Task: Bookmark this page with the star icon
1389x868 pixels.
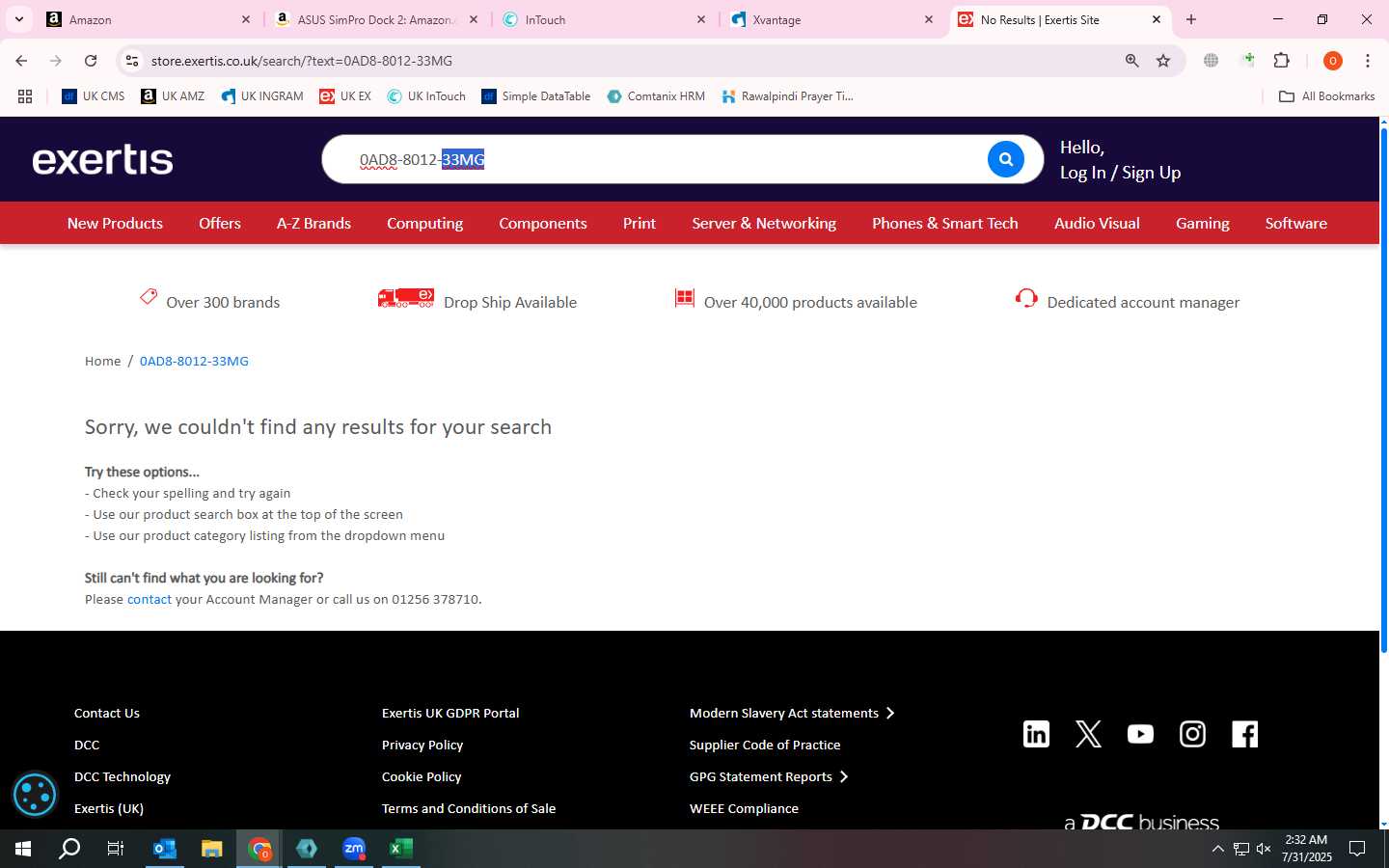Action: click(1163, 61)
